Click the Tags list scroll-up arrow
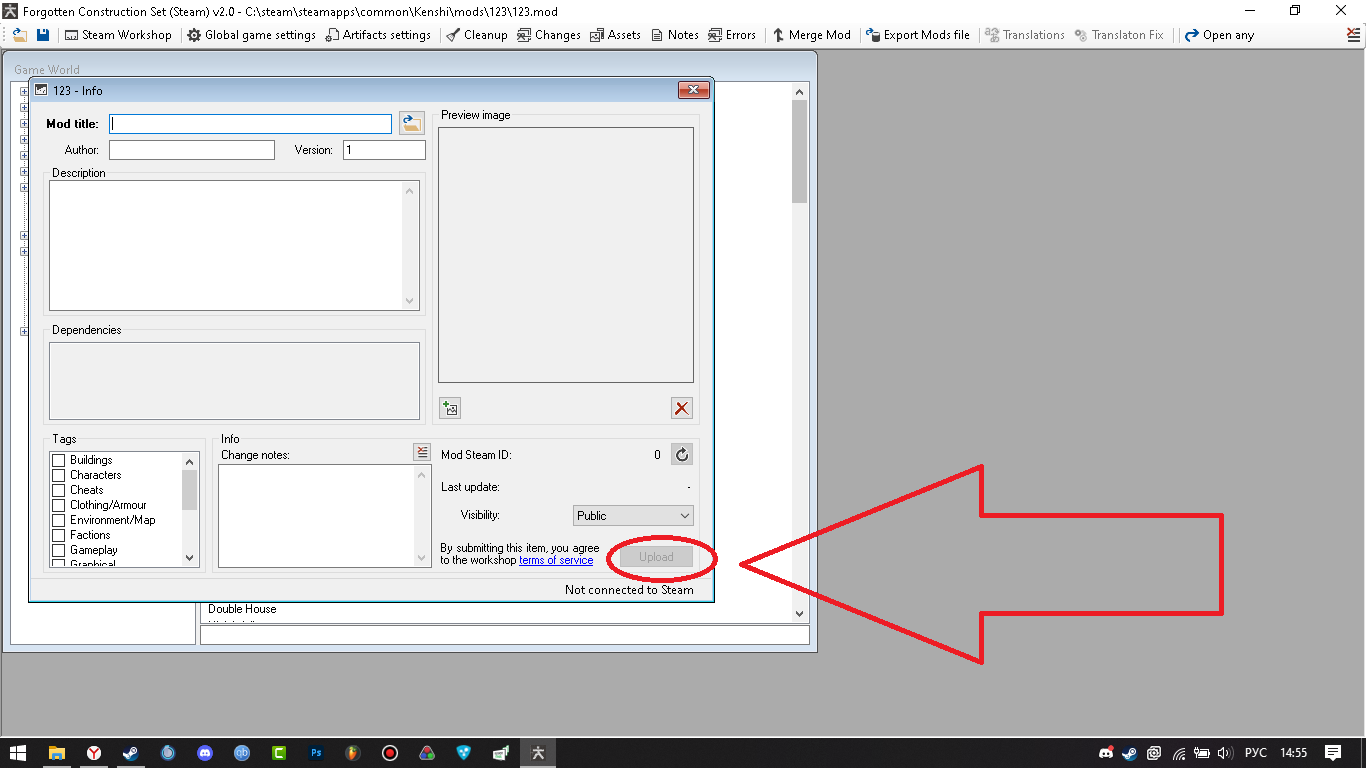 tap(190, 462)
